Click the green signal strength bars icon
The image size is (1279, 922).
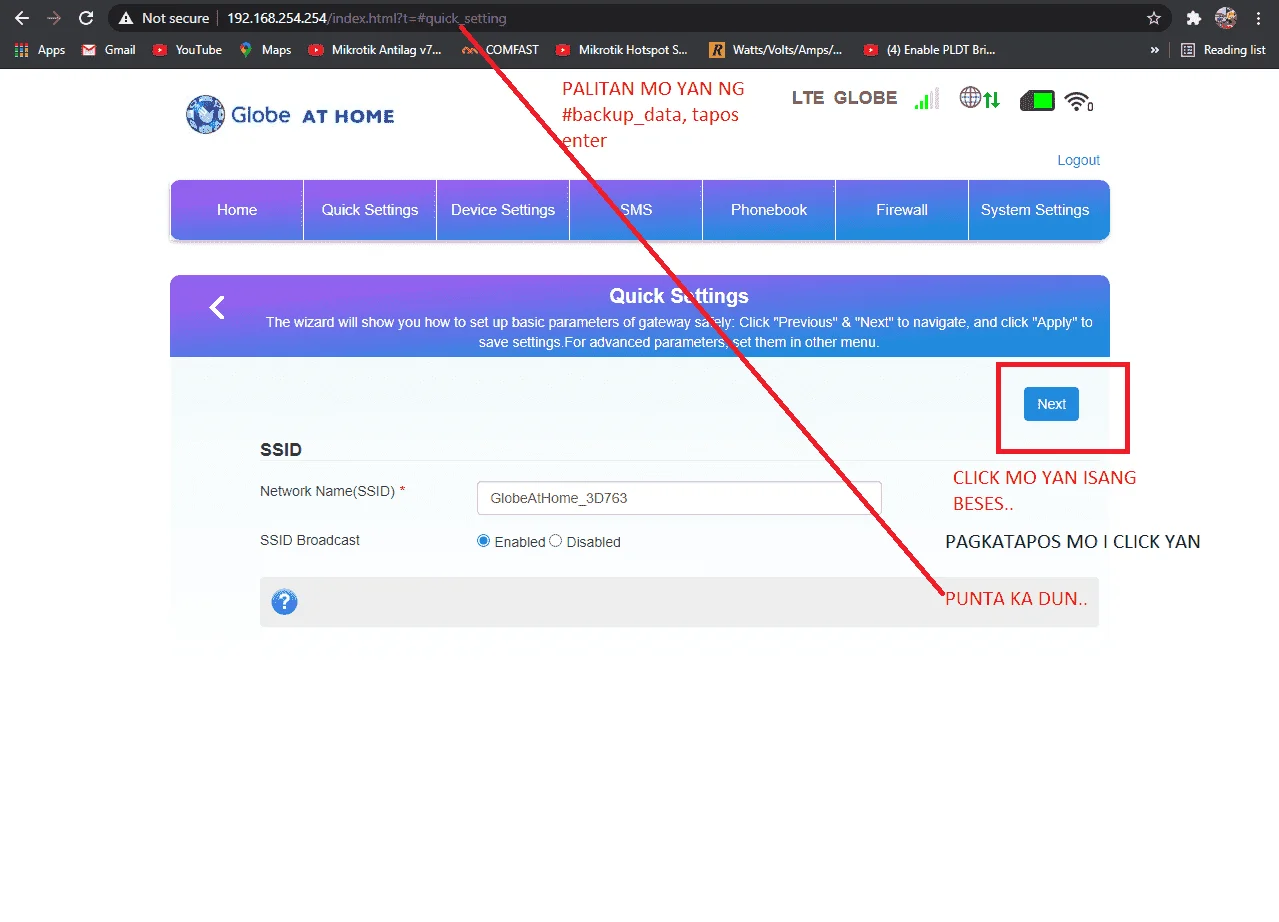click(x=927, y=99)
